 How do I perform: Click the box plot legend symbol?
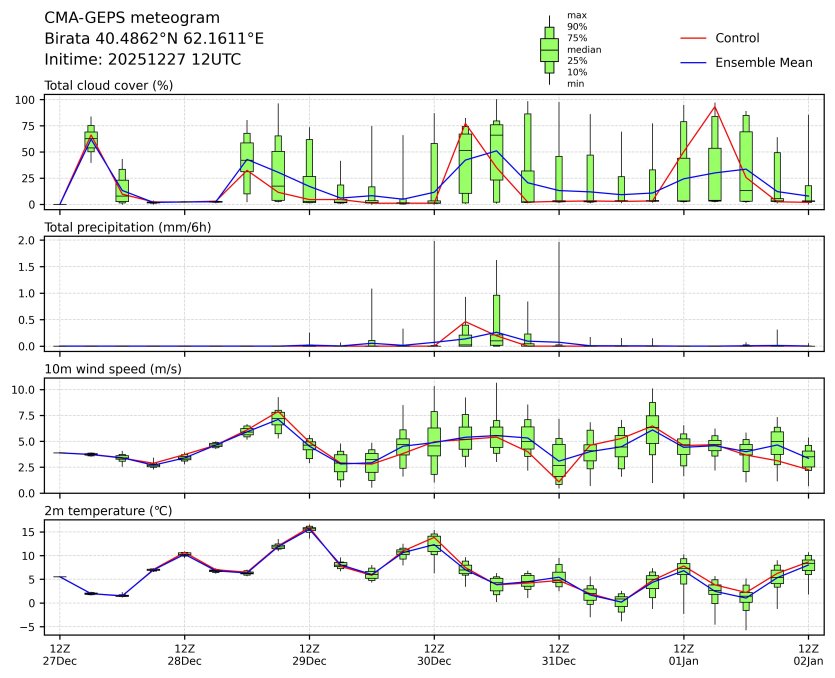click(x=549, y=49)
